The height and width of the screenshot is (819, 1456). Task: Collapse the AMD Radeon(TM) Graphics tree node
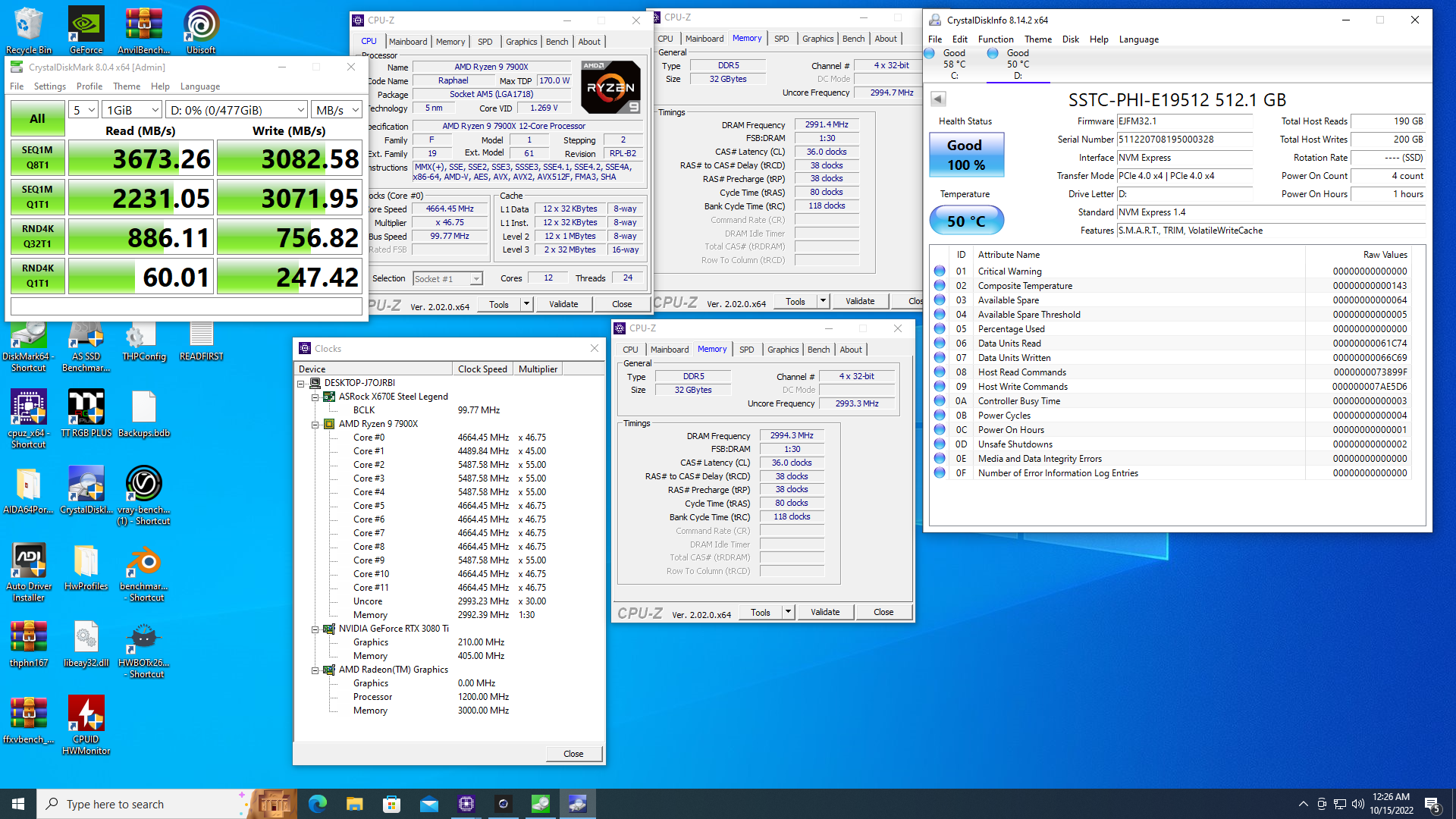[315, 670]
